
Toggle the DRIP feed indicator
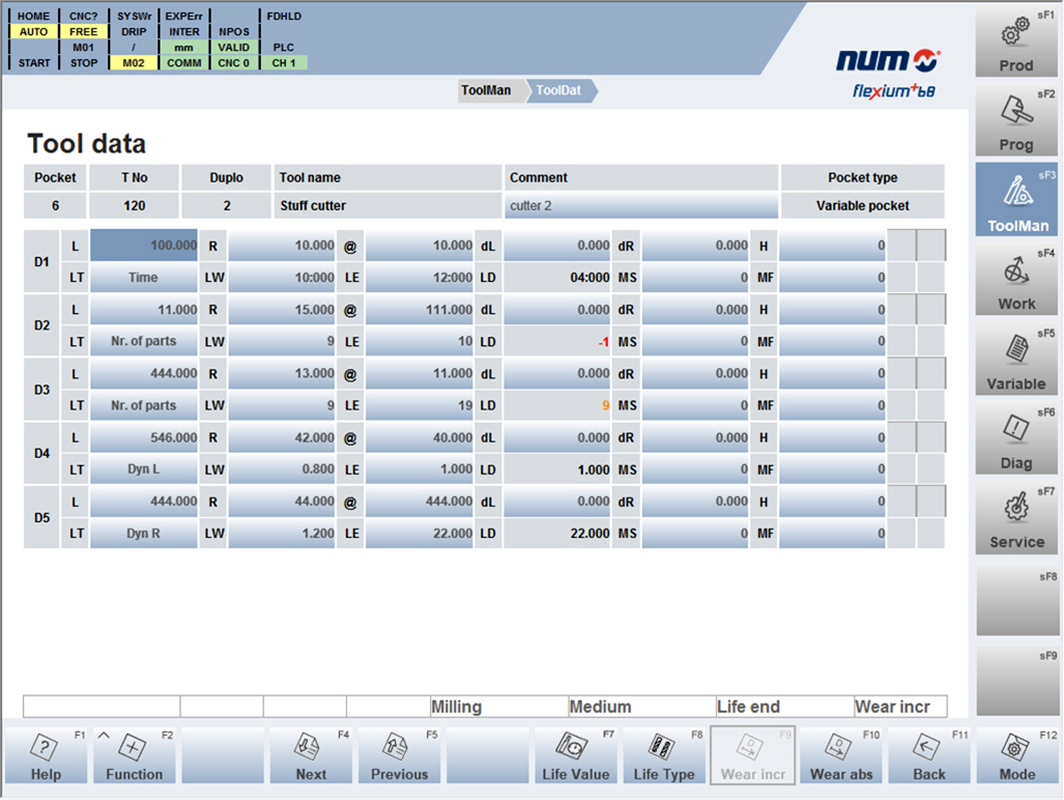[133, 31]
